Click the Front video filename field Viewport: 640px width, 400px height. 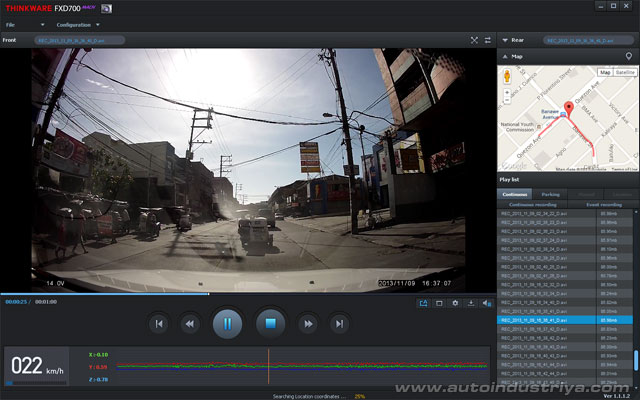pyautogui.click(x=80, y=40)
